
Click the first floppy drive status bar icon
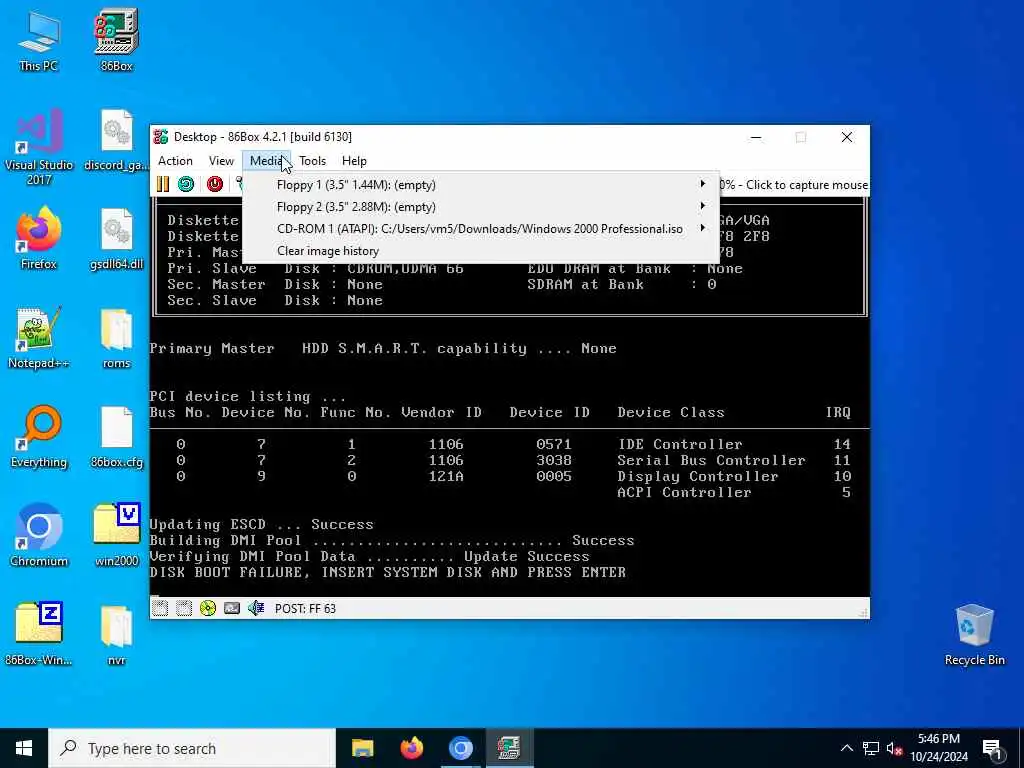(x=160, y=609)
